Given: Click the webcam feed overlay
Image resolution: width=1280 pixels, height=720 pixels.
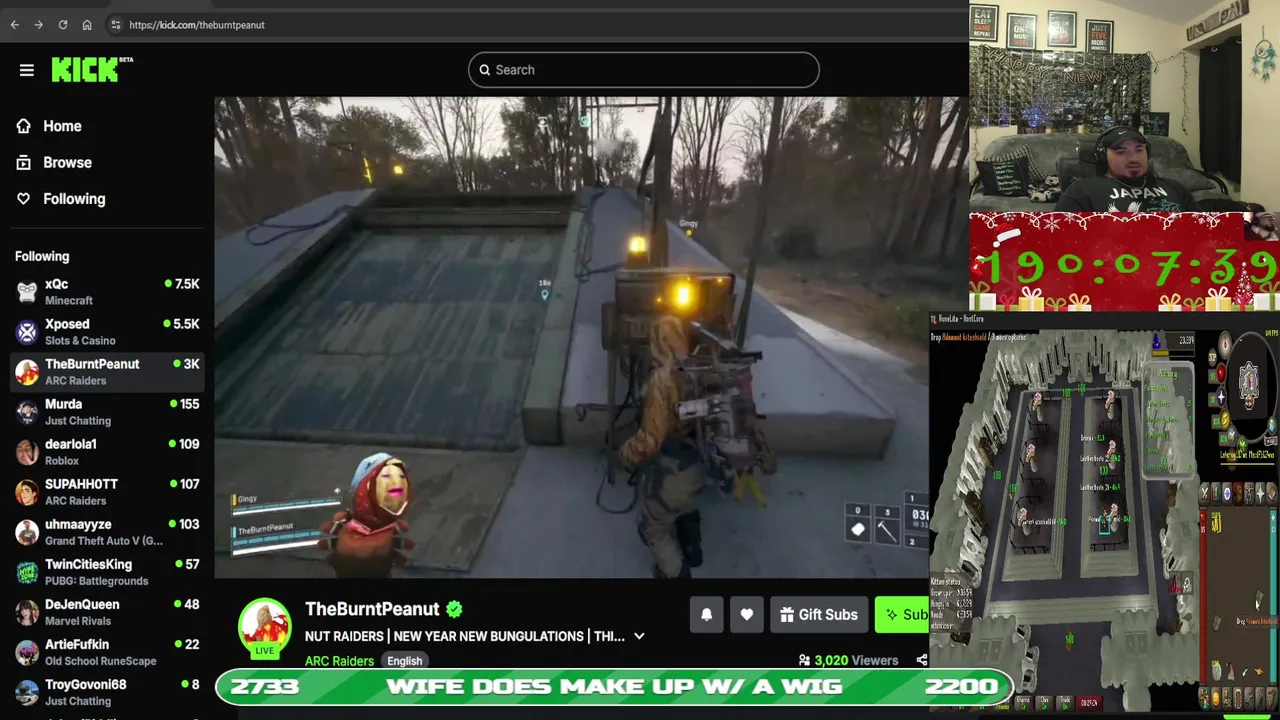Looking at the screenshot, I should 1124,106.
